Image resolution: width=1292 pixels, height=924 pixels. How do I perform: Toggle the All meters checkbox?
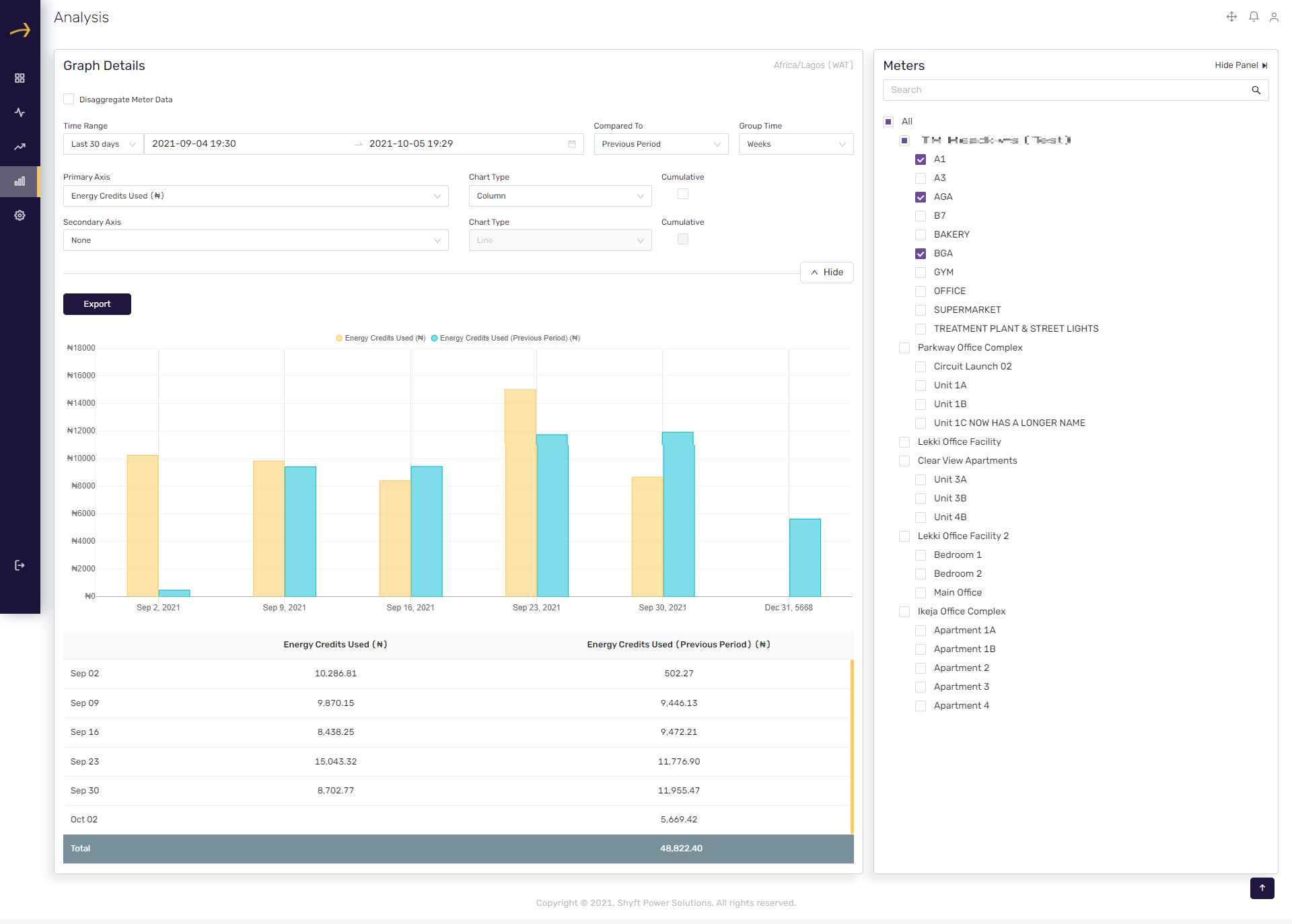point(888,122)
